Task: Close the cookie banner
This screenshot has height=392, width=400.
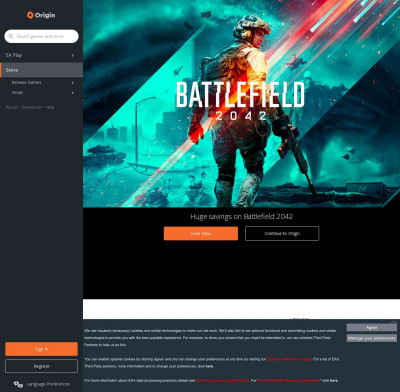Action: (394, 323)
